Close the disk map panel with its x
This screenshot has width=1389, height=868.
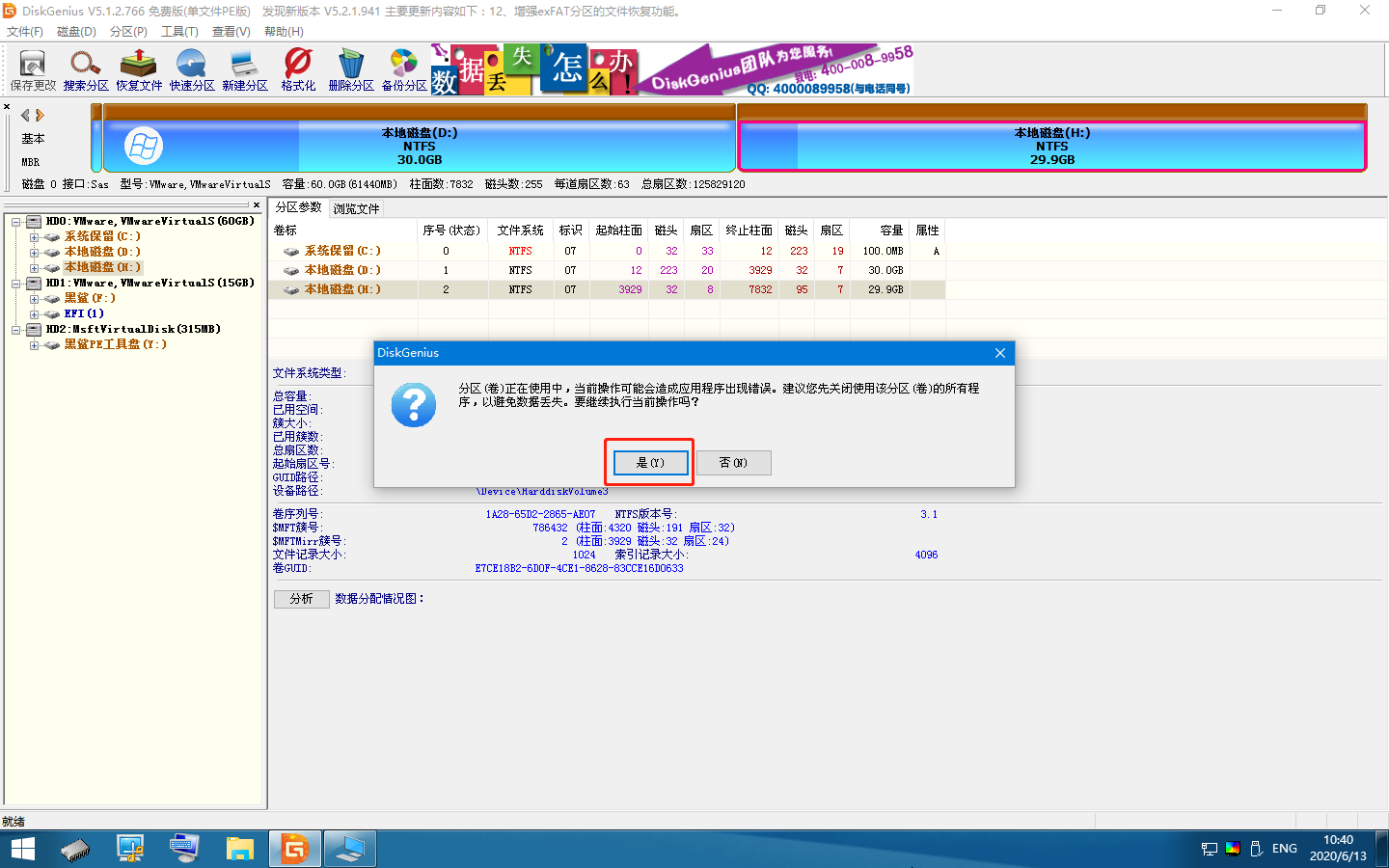pyautogui.click(x=7, y=107)
